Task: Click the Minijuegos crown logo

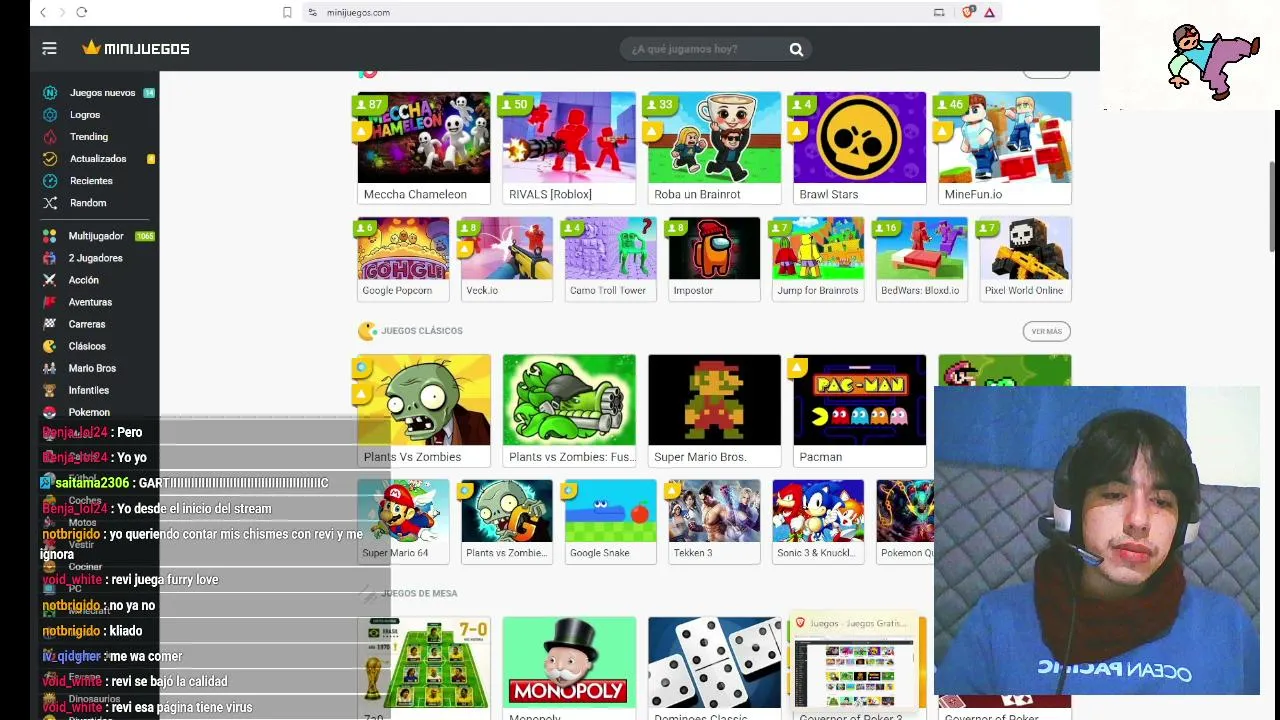Action: (x=136, y=48)
